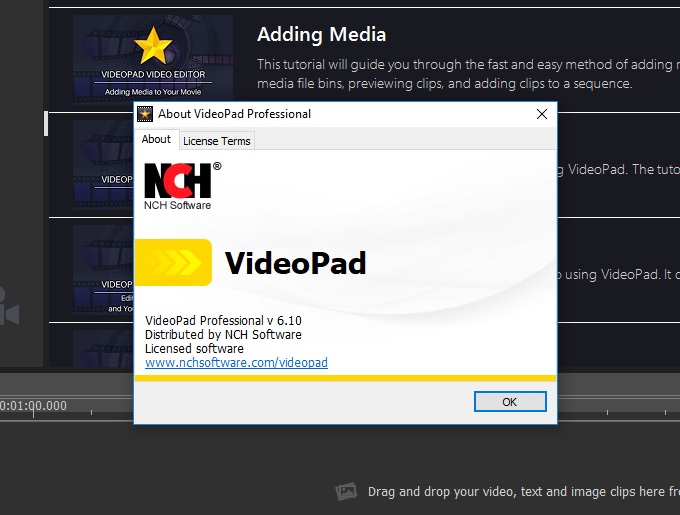Click the 'Licensed software' text

tap(194, 349)
